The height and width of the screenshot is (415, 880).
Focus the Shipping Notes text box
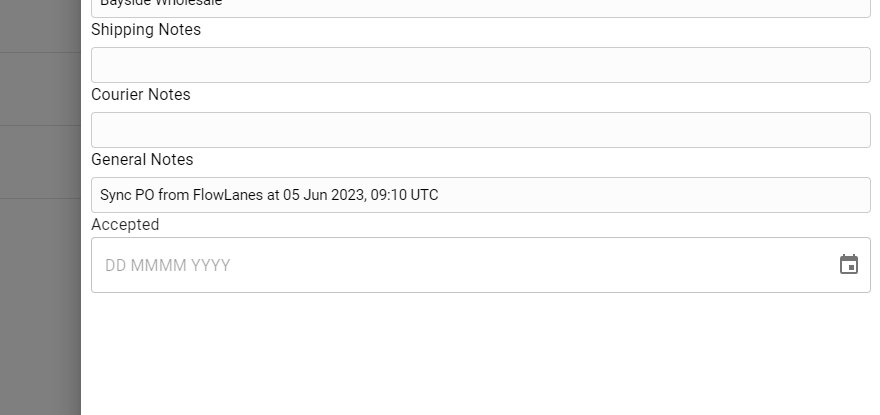click(x=480, y=65)
